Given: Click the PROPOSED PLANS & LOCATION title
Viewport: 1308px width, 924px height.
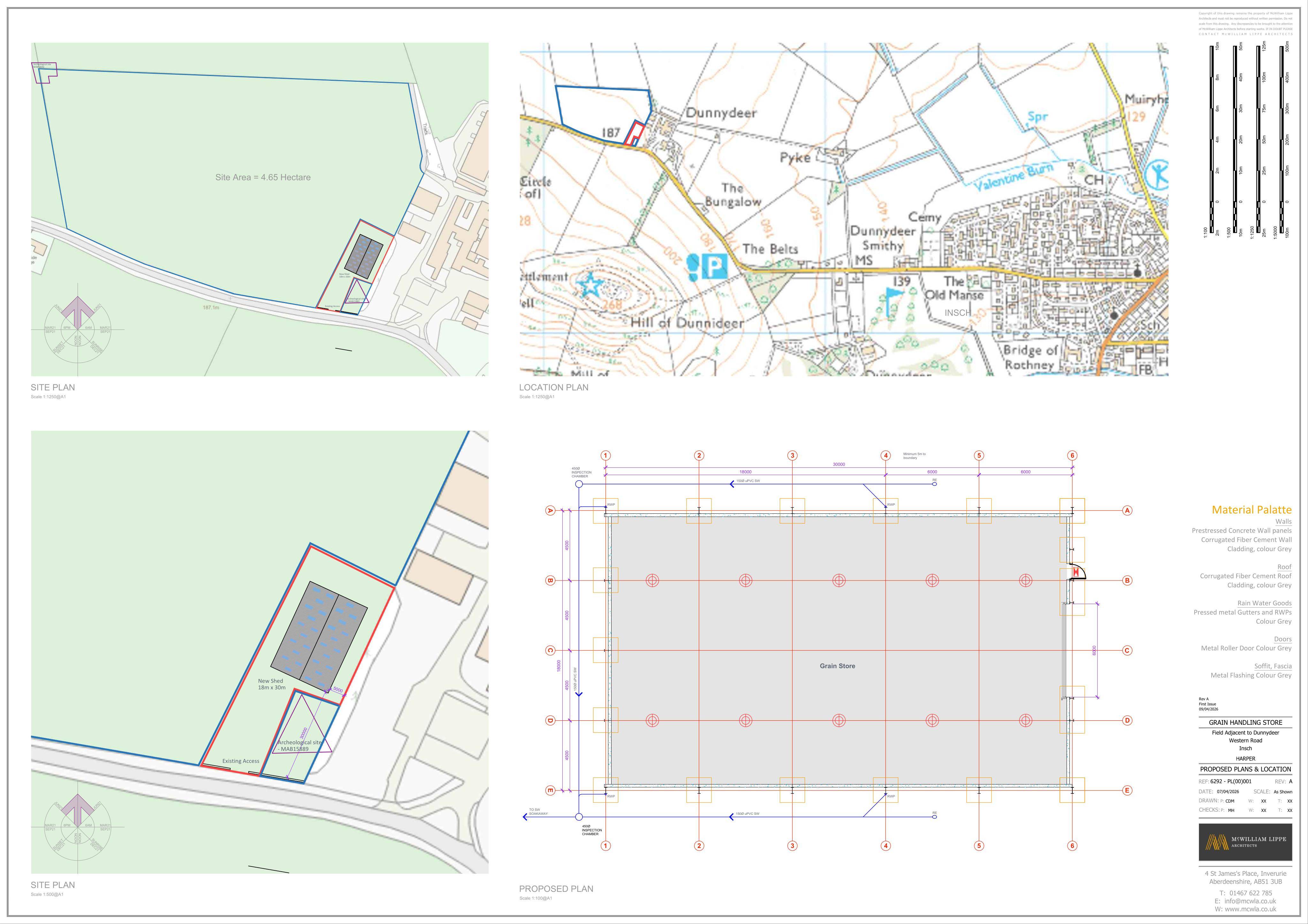Looking at the screenshot, I should [x=1245, y=769].
